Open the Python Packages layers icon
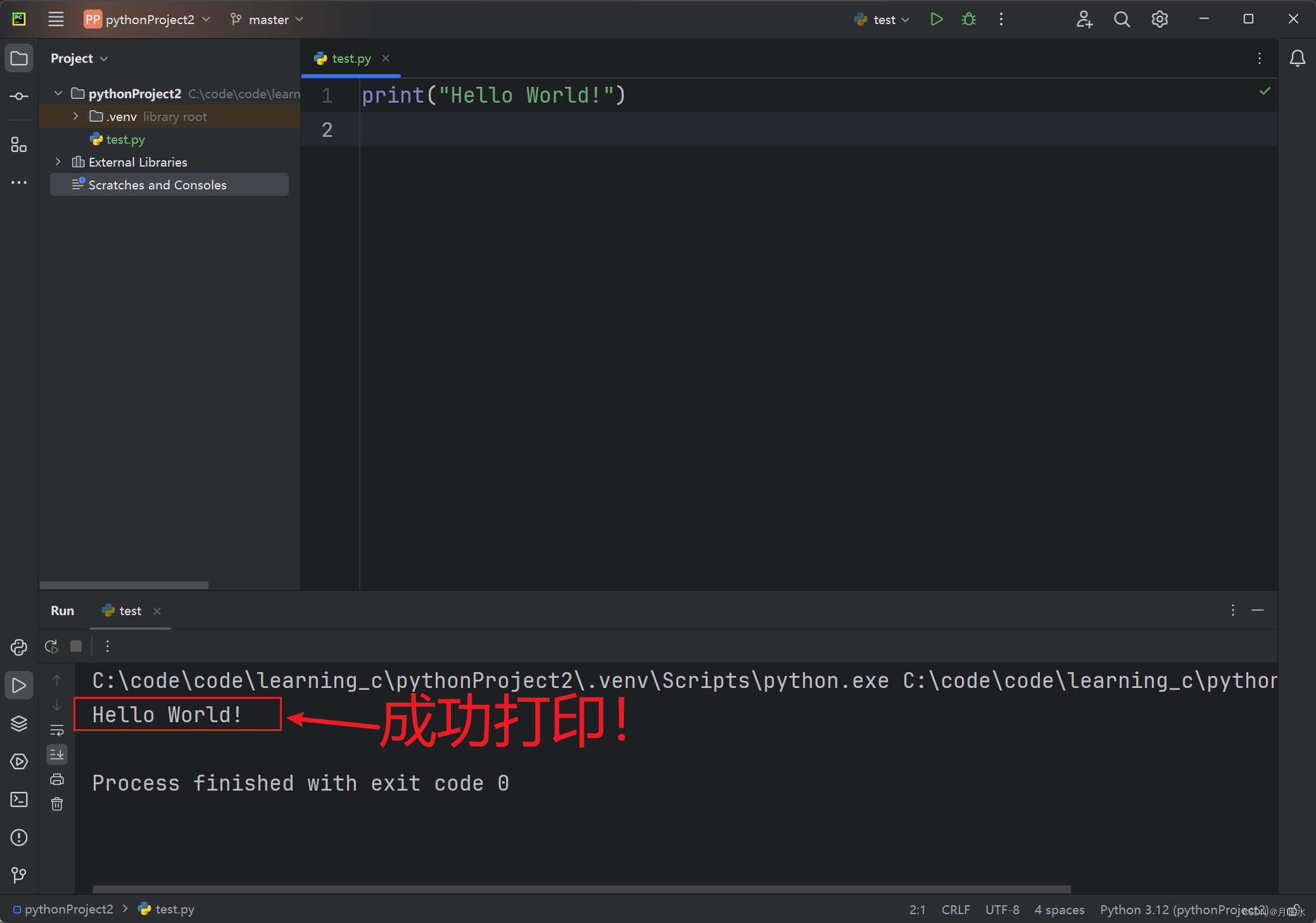Image resolution: width=1316 pixels, height=923 pixels. pos(19,723)
